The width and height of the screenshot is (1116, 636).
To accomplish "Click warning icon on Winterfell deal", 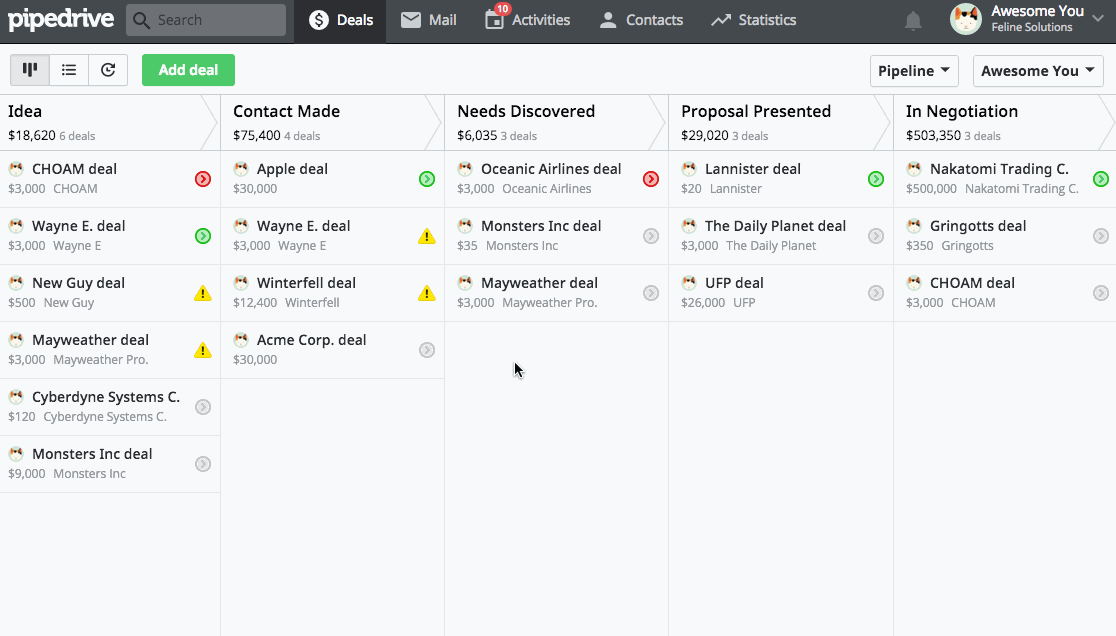I will point(427,293).
